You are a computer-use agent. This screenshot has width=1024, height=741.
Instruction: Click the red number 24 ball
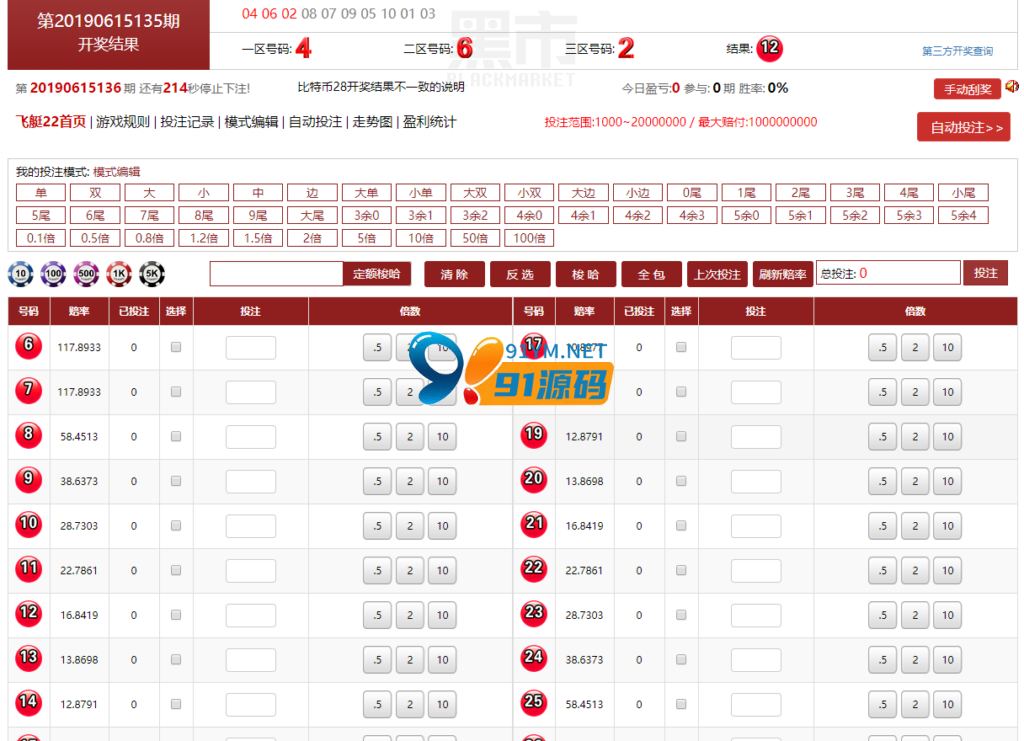534,658
